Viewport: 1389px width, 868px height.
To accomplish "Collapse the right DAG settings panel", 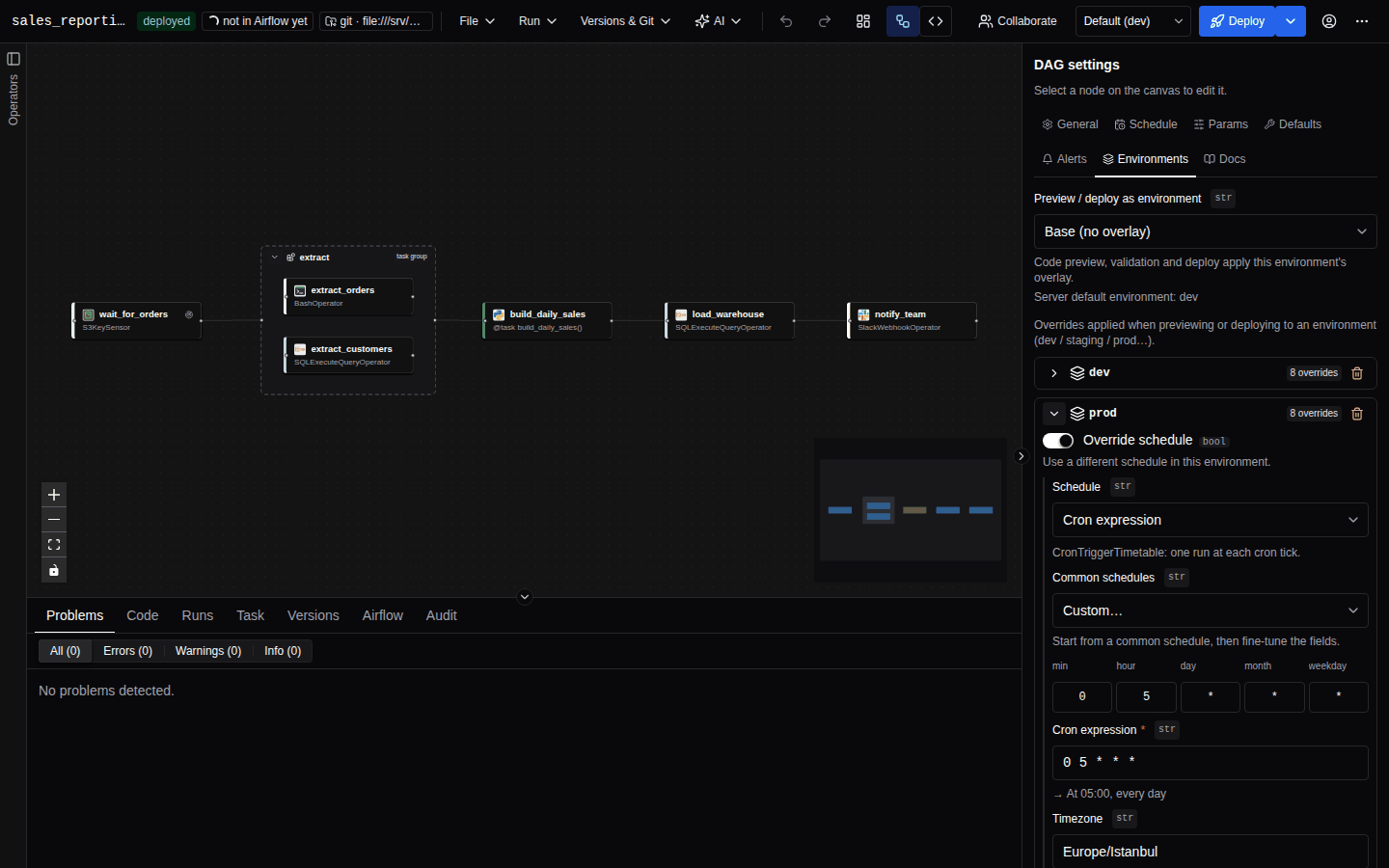I will (1021, 456).
